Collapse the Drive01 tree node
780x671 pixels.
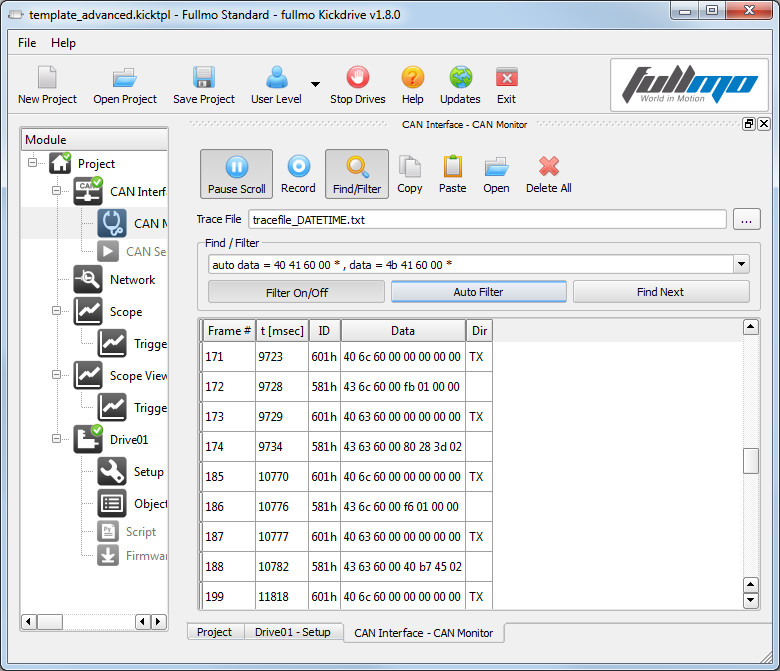pos(59,440)
